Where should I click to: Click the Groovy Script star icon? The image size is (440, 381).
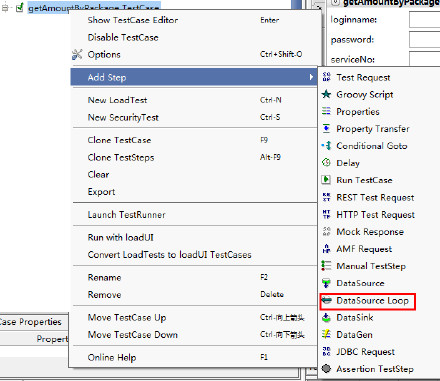click(326, 94)
